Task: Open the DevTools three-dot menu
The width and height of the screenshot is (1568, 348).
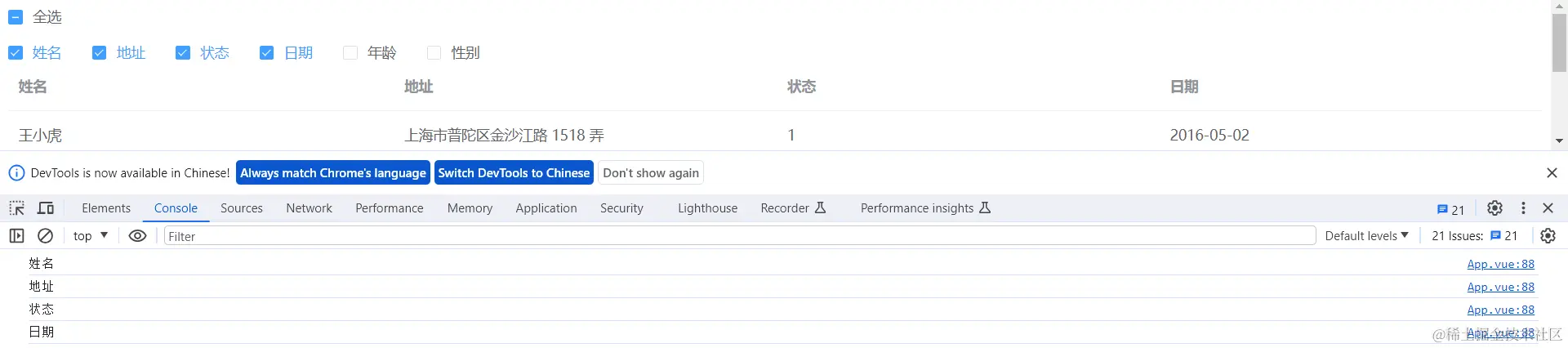Action: pos(1523,208)
